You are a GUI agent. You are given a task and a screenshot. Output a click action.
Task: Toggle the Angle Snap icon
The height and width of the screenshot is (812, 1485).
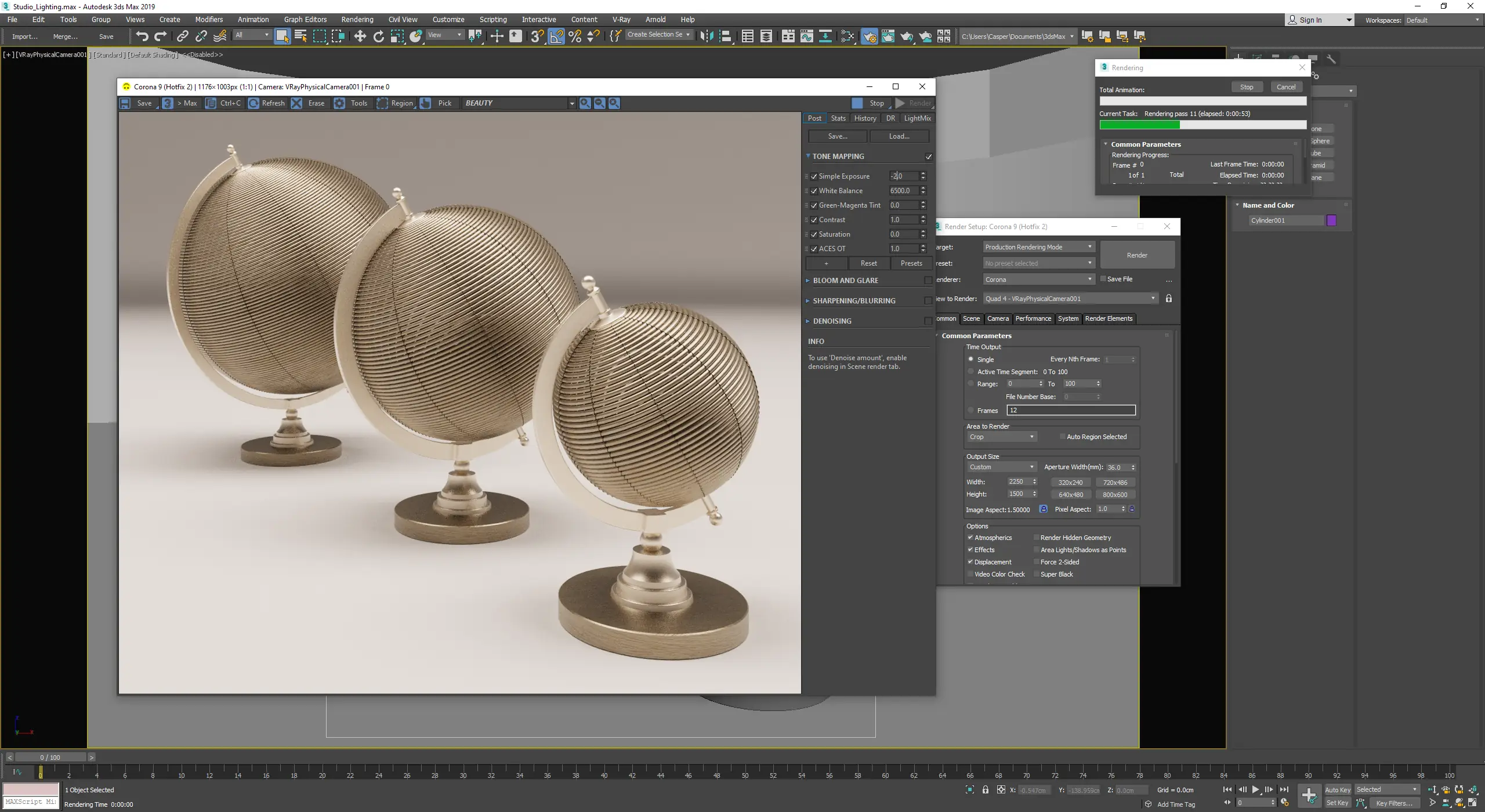(x=556, y=36)
